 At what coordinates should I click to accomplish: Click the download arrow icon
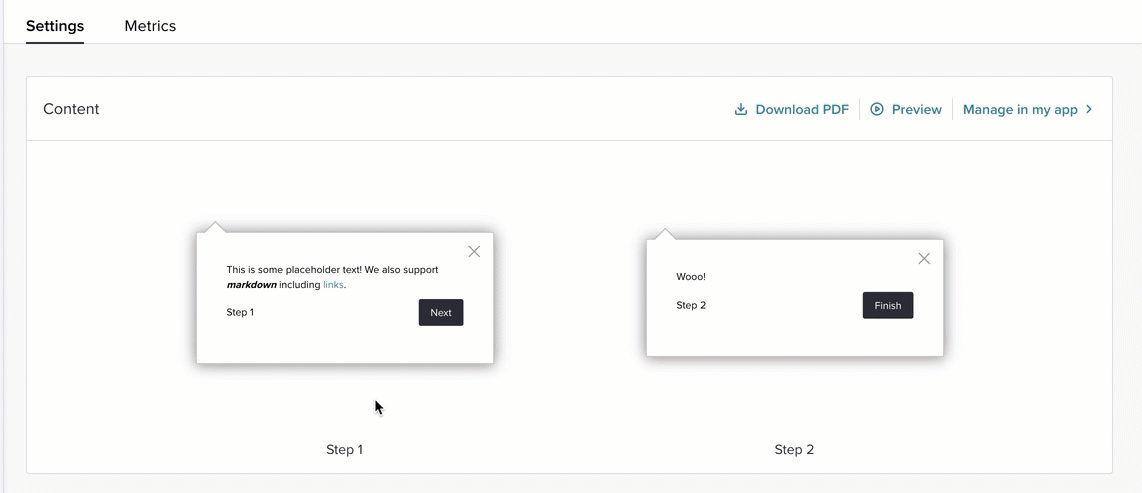tap(741, 109)
